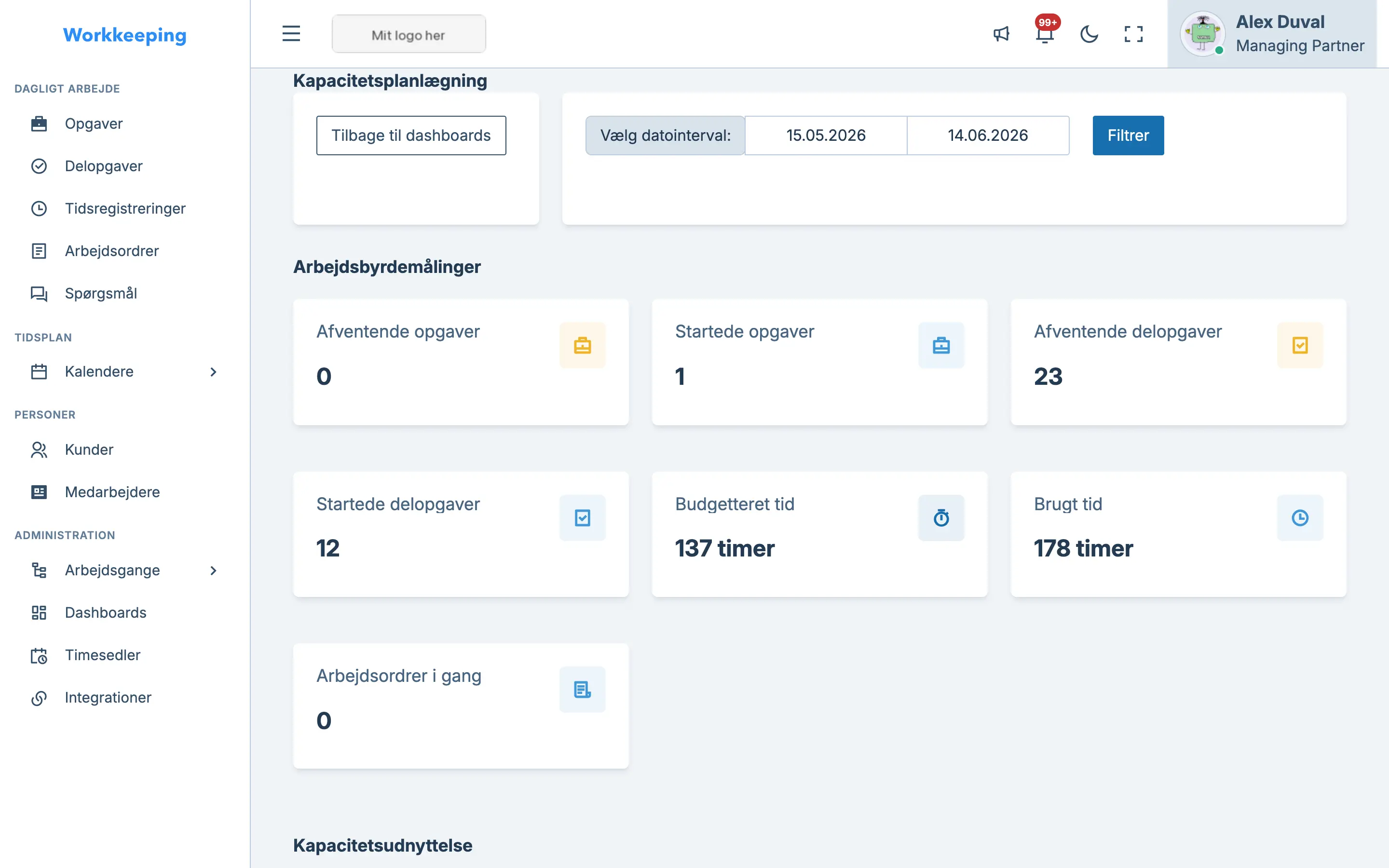Click the Startede delopgaver checkbox icon

(582, 518)
